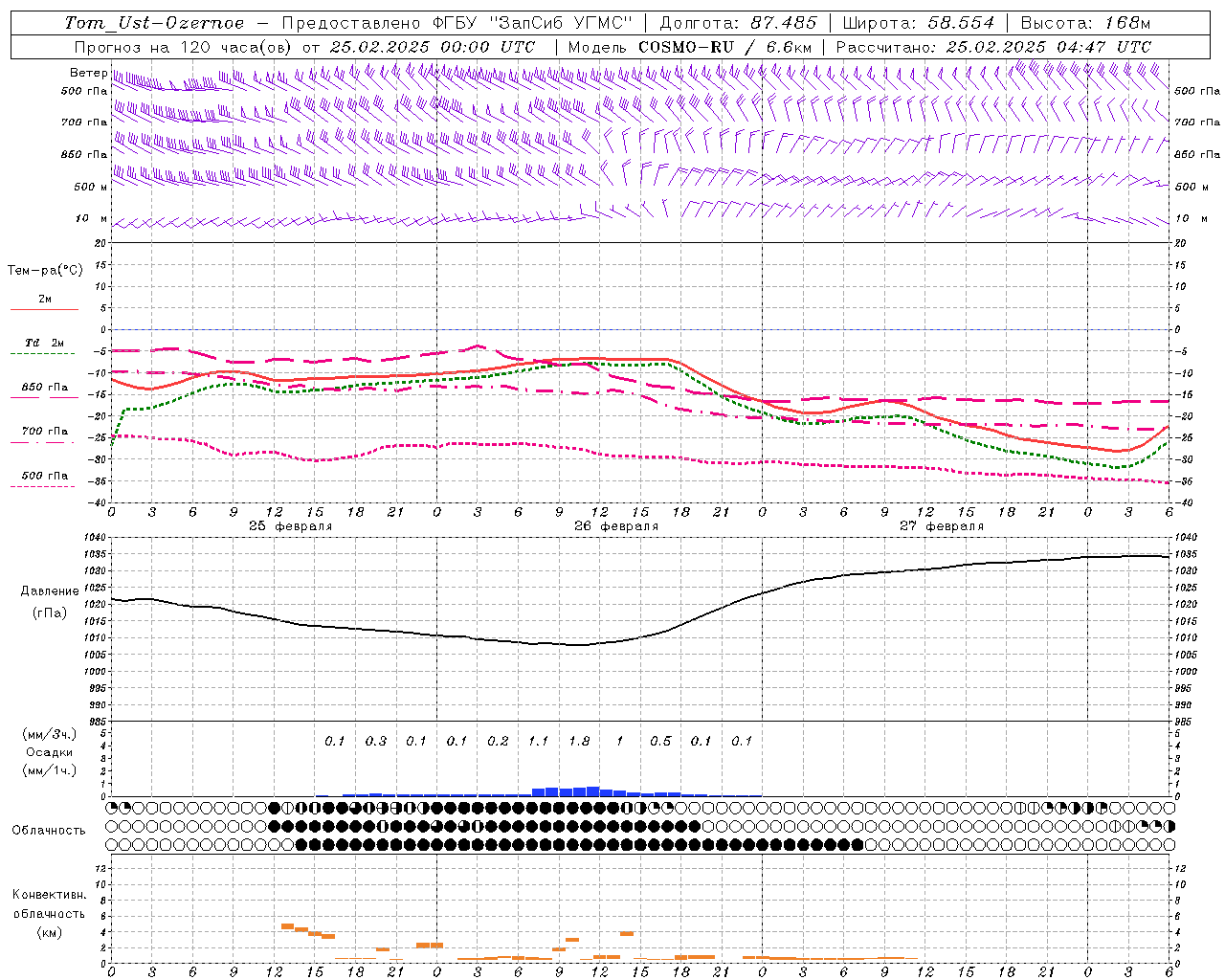The image size is (1225, 980).
Task: Click the 26 февраля date label
Action: (616, 526)
